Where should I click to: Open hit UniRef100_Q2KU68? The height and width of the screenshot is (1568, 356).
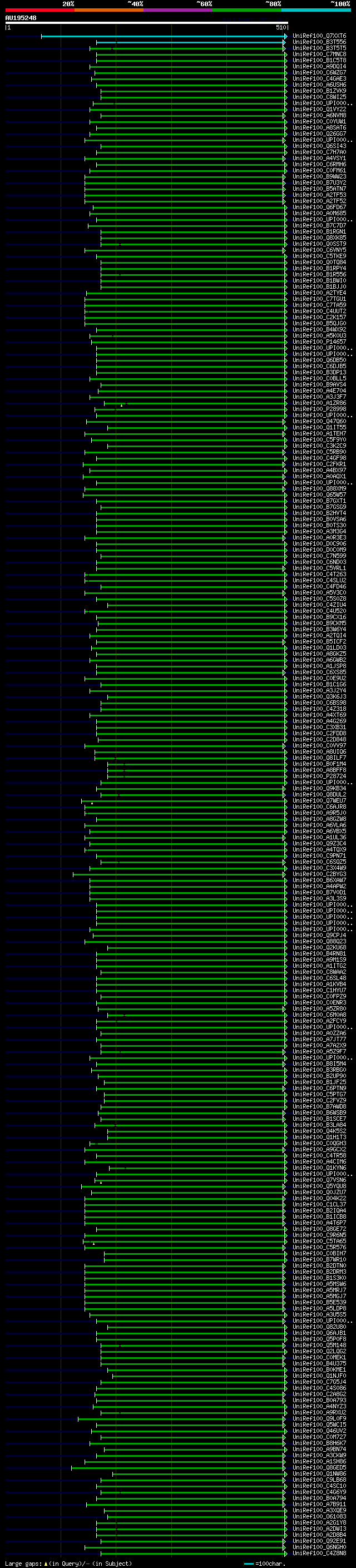point(319,948)
